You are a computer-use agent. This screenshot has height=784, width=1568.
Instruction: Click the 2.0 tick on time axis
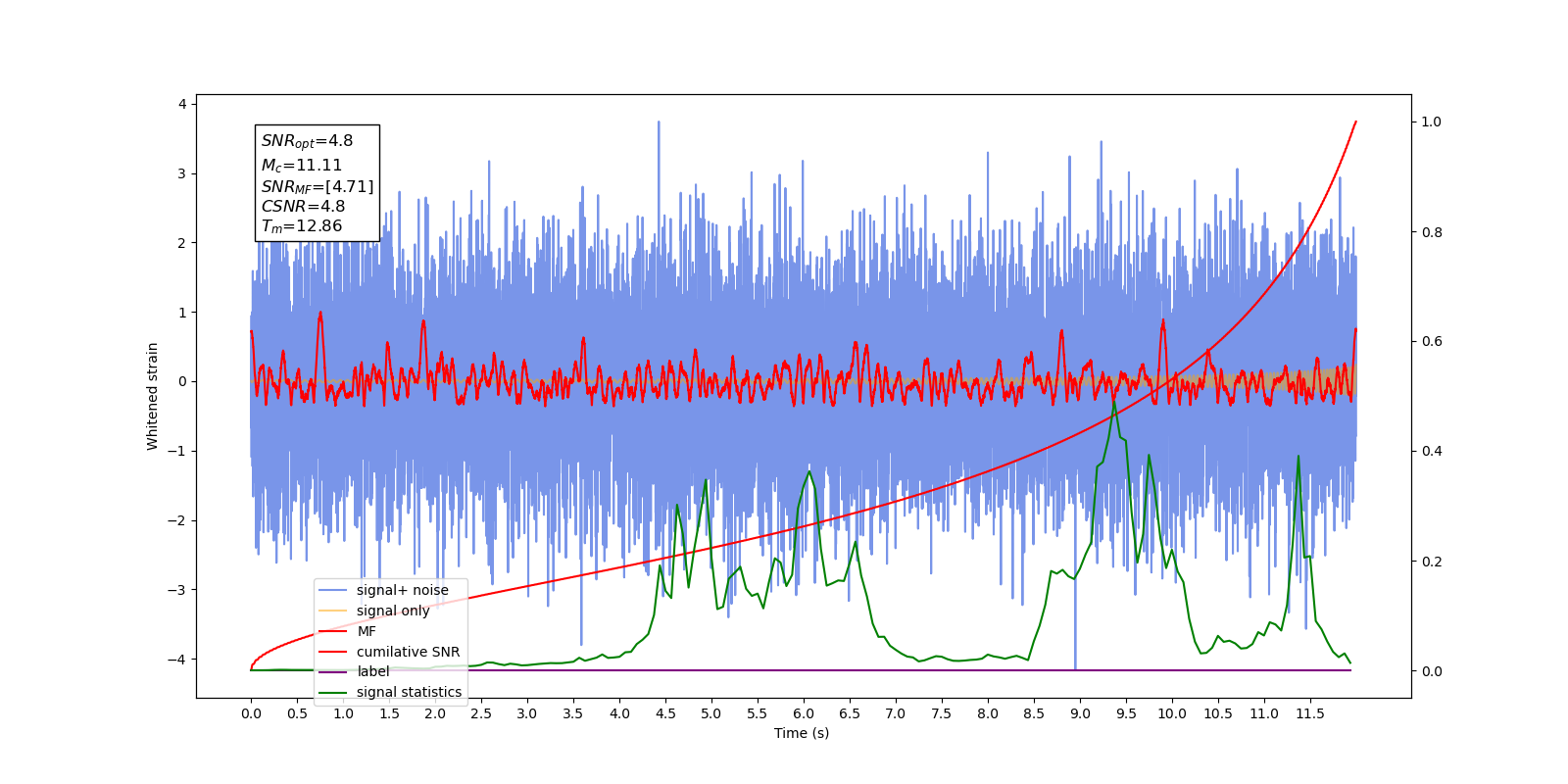[x=435, y=713]
